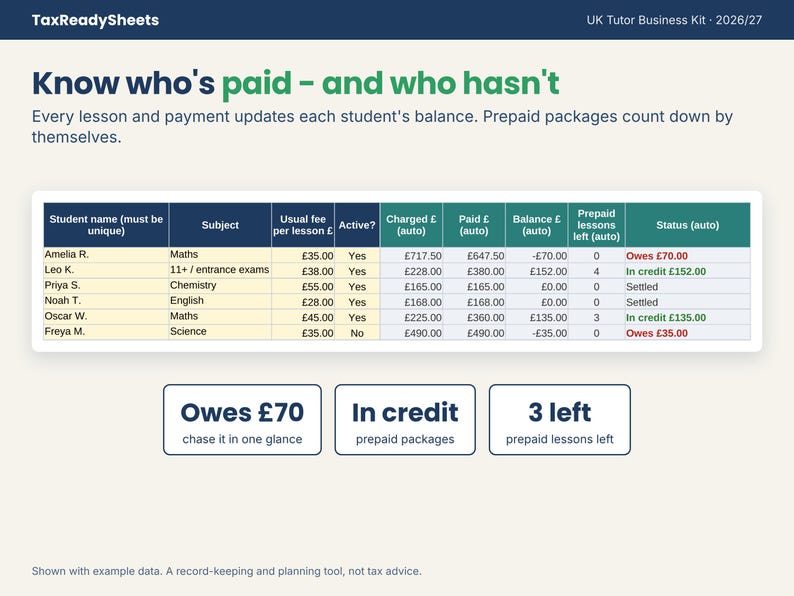Select the 'Status (auto)' column header
The width and height of the screenshot is (794, 596).
tap(688, 225)
